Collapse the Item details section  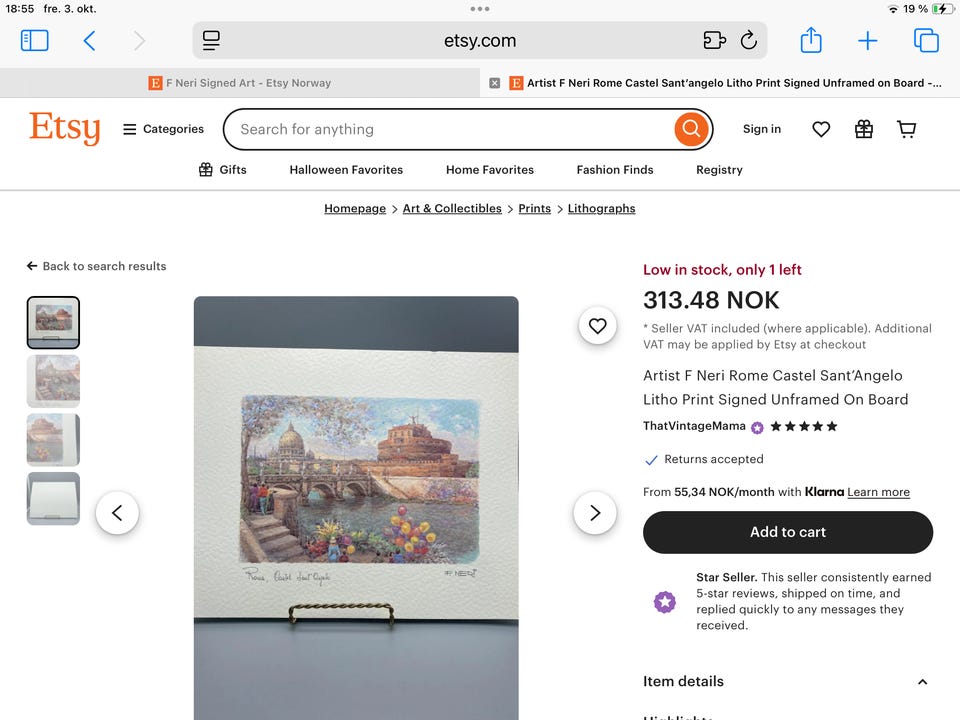(x=922, y=682)
